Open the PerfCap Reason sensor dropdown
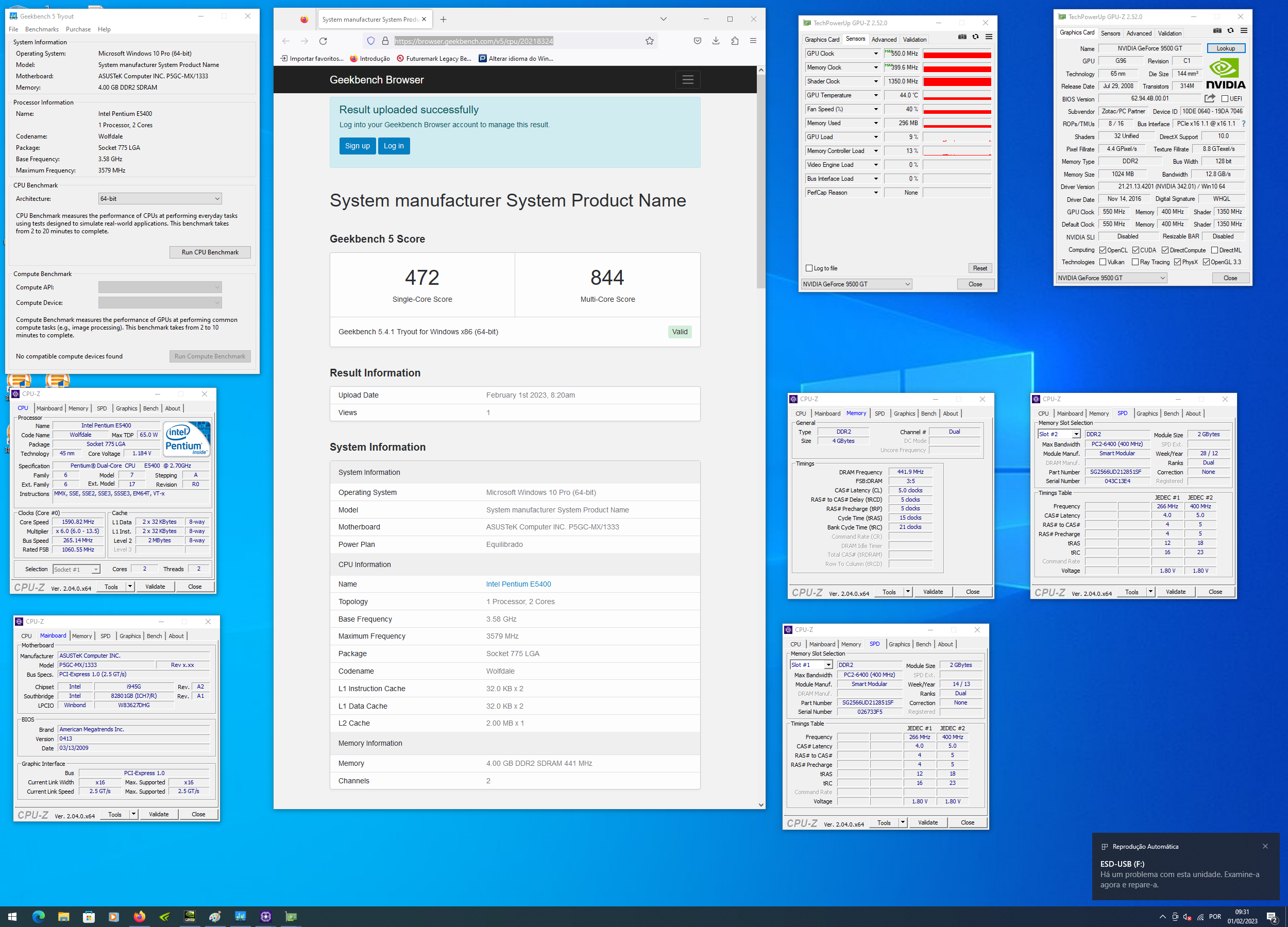 point(876,193)
